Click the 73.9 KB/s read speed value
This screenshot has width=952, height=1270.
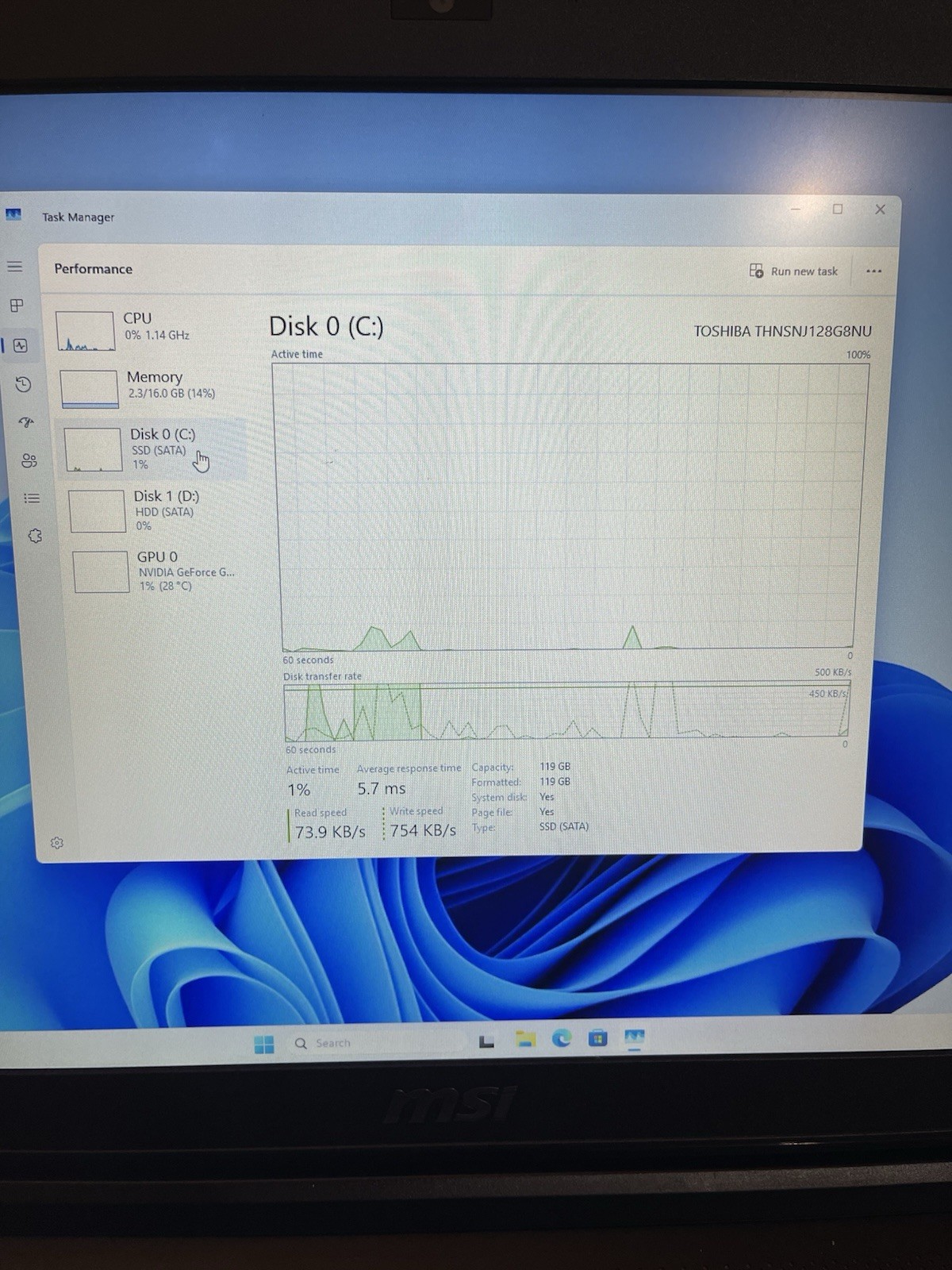click(330, 832)
